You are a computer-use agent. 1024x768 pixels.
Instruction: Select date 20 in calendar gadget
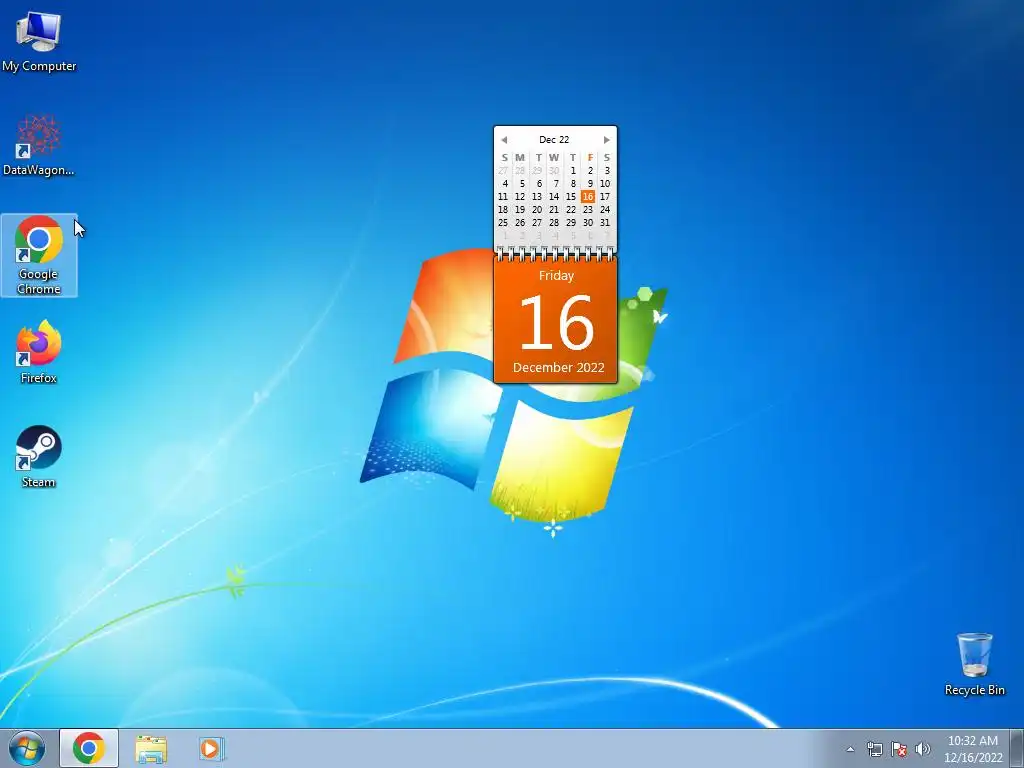(x=537, y=210)
